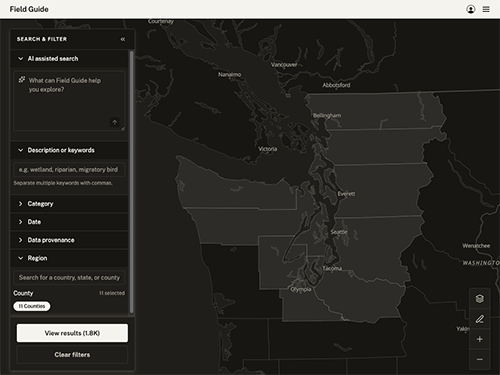The width and height of the screenshot is (500, 375).
Task: Open the user account icon
Action: [470, 9]
